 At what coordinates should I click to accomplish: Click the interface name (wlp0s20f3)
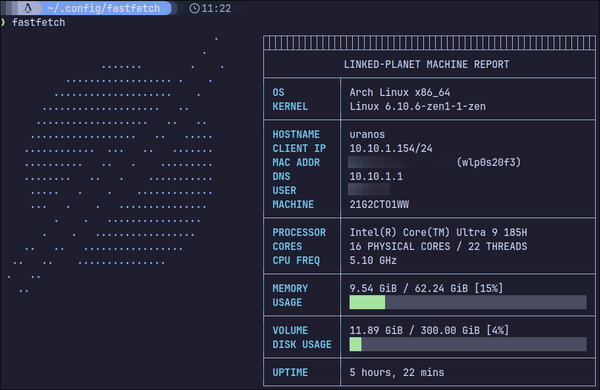click(489, 162)
